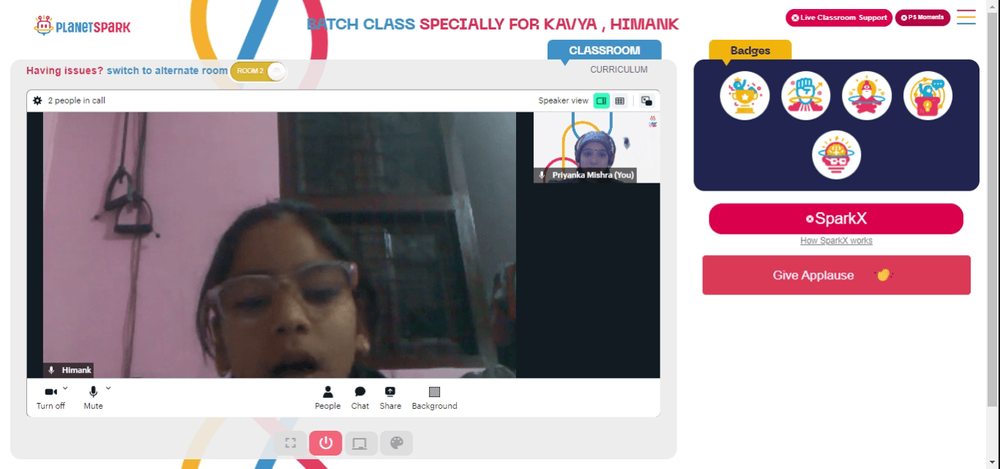Open the Chat panel

[x=360, y=398]
